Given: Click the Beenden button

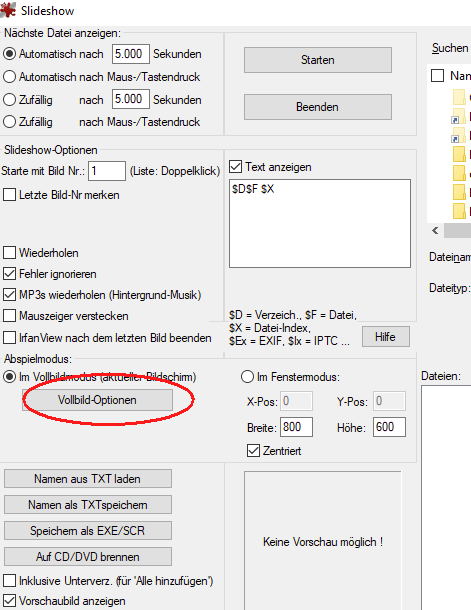Looking at the screenshot, I should point(318,107).
